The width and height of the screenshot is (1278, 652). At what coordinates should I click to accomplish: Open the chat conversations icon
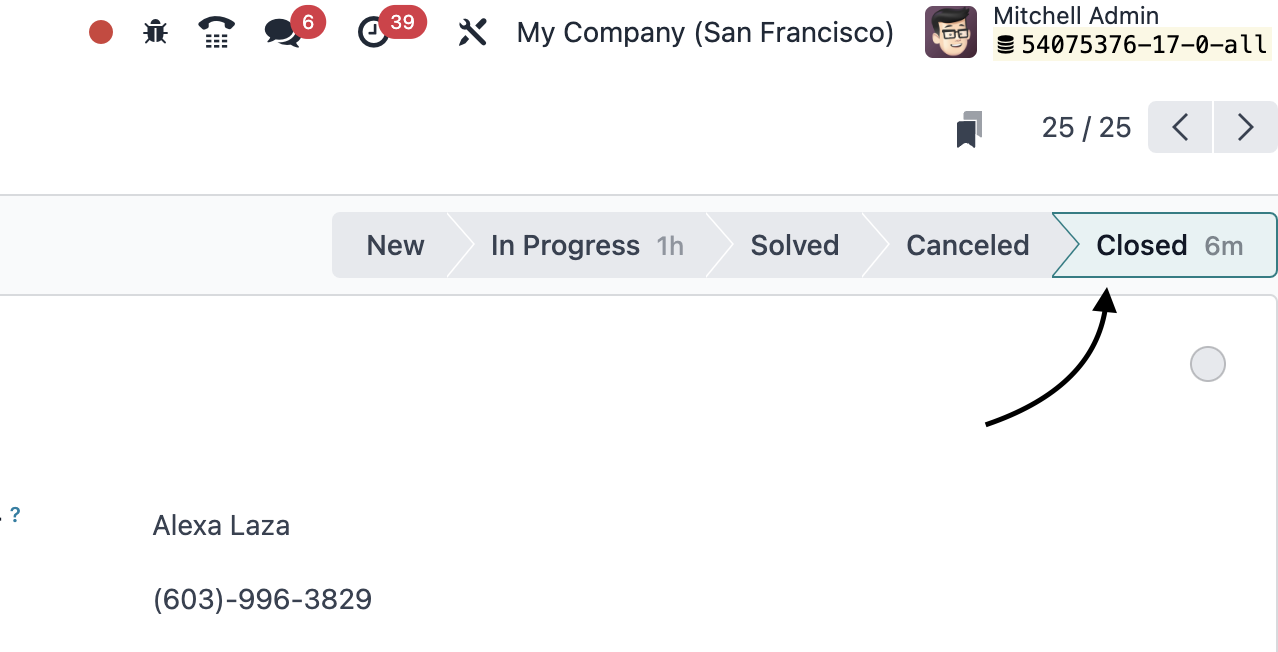click(x=282, y=32)
